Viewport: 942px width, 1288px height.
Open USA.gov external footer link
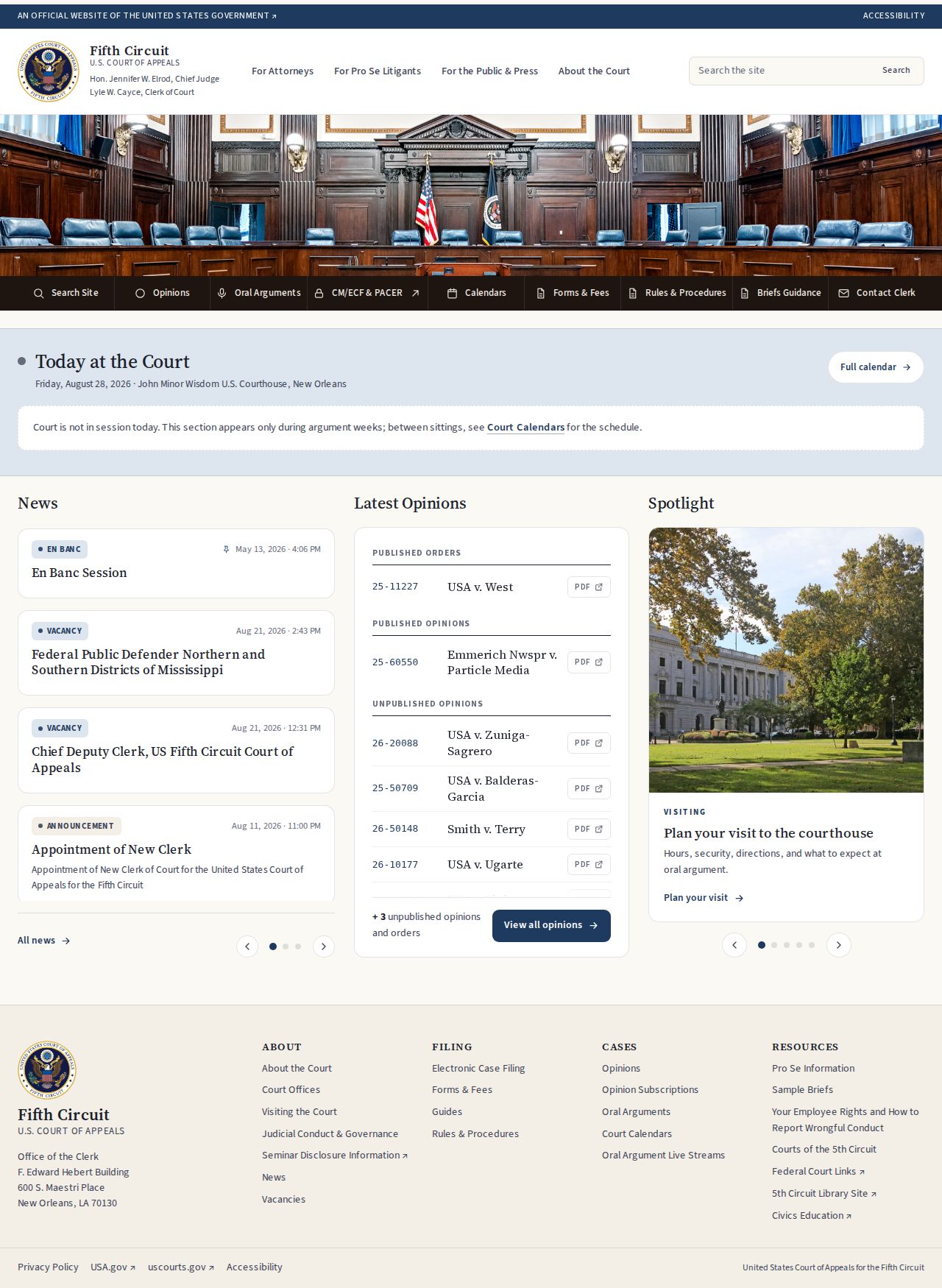pos(113,1267)
